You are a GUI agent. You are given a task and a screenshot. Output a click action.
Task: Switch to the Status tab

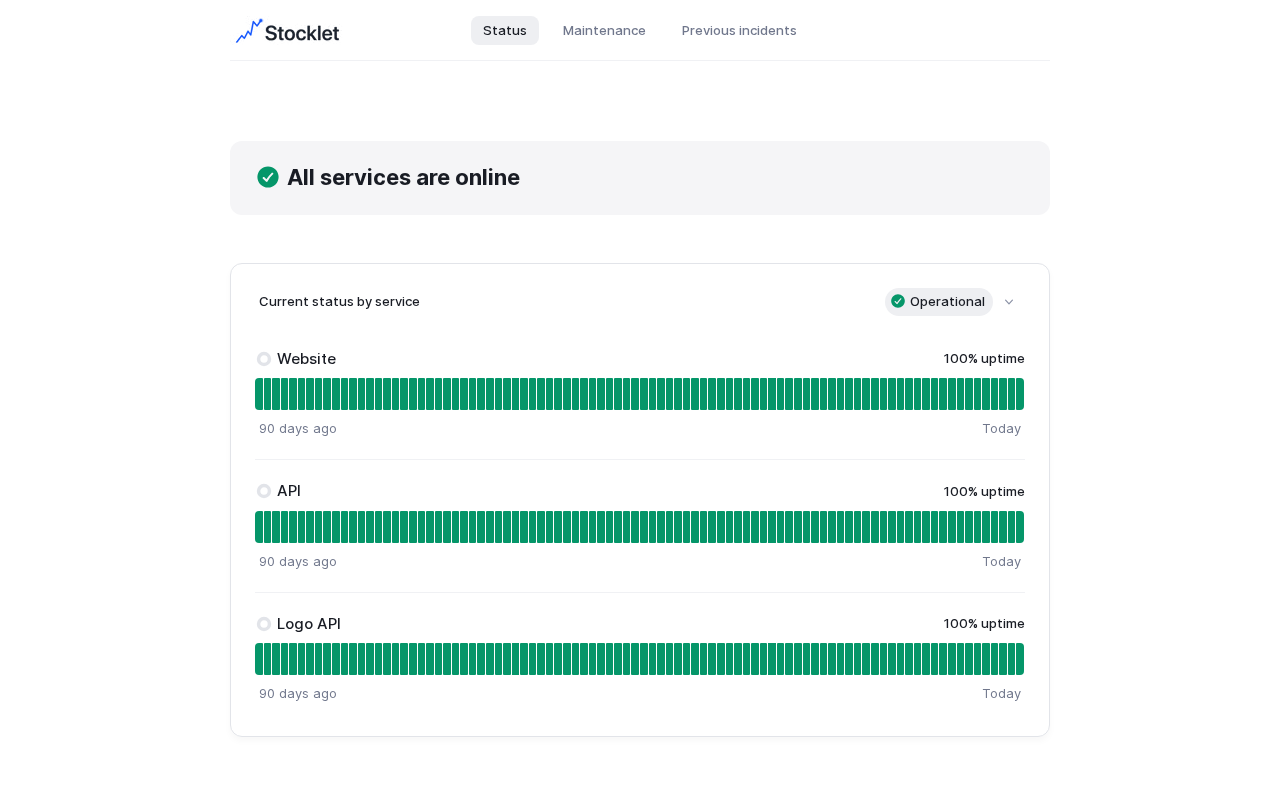pyautogui.click(x=505, y=30)
